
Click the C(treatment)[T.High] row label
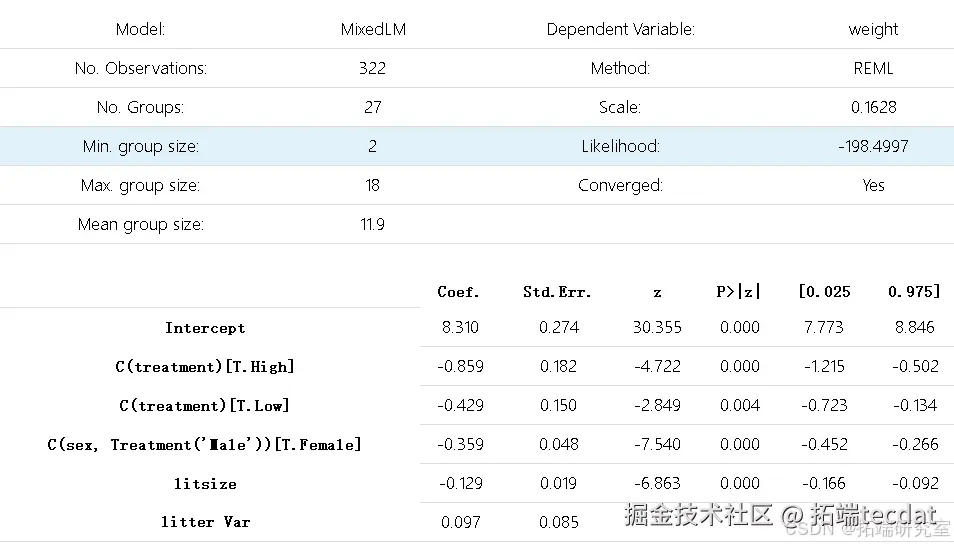coord(205,367)
